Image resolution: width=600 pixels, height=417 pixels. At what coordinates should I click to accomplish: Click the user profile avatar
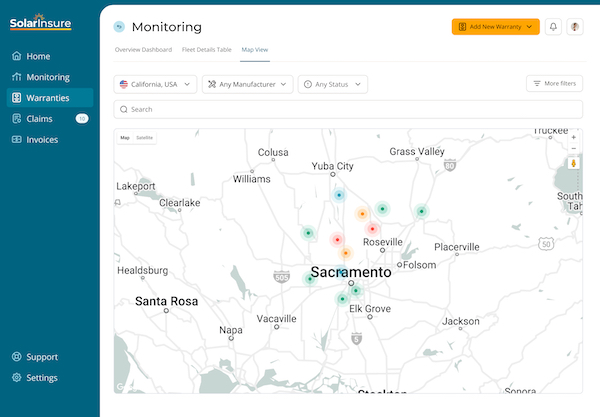(x=575, y=27)
